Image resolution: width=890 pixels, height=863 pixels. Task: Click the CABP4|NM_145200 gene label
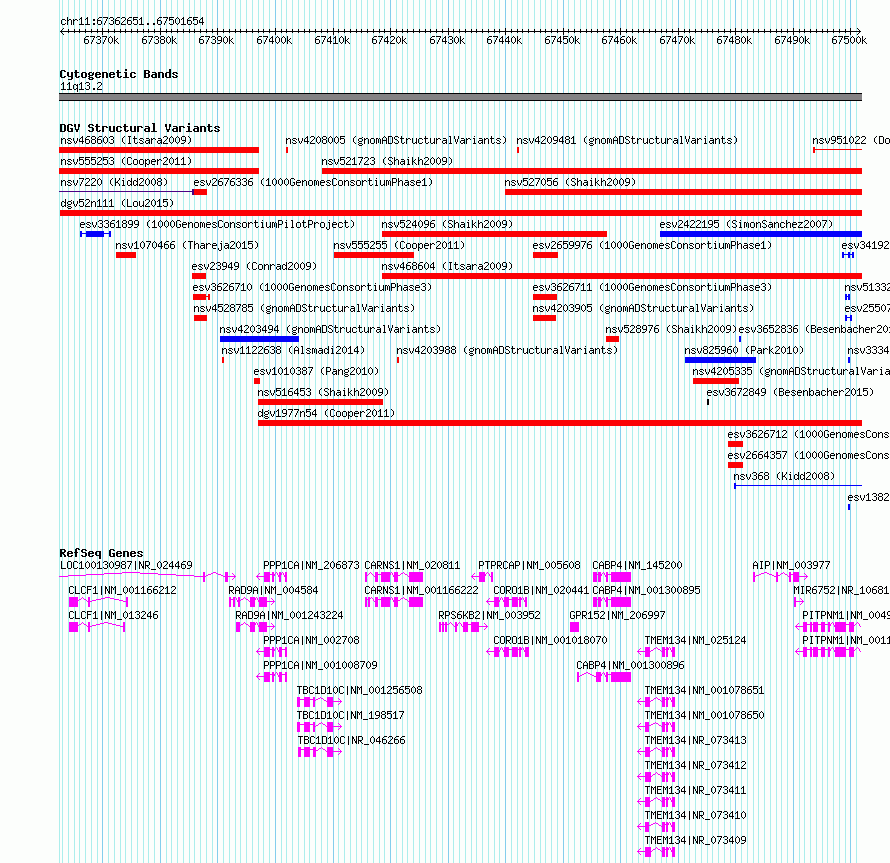click(x=637, y=565)
